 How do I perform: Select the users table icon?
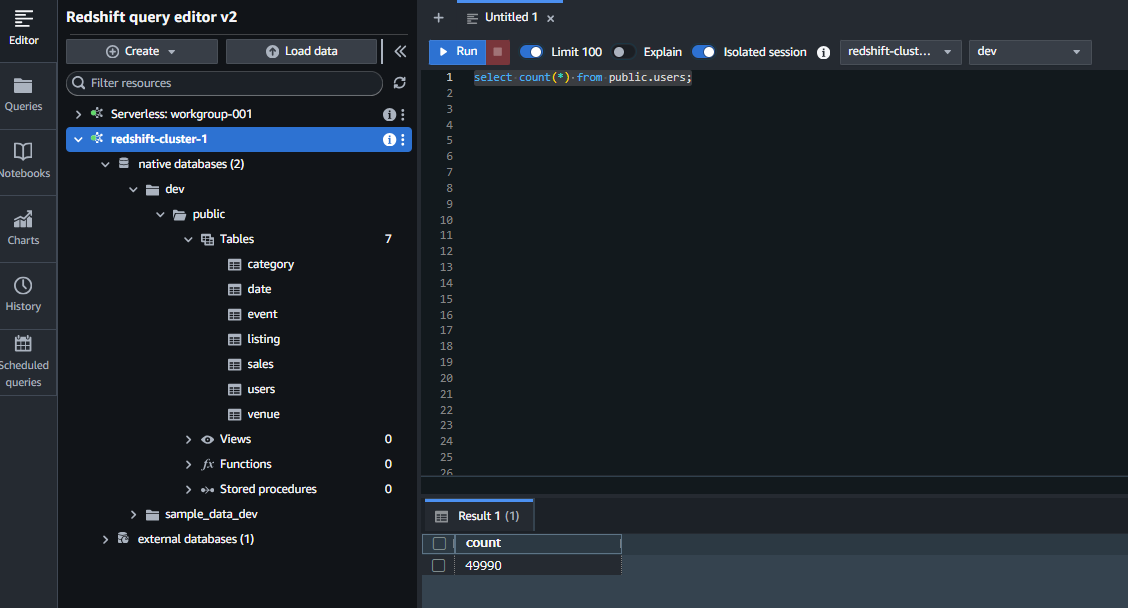(235, 389)
